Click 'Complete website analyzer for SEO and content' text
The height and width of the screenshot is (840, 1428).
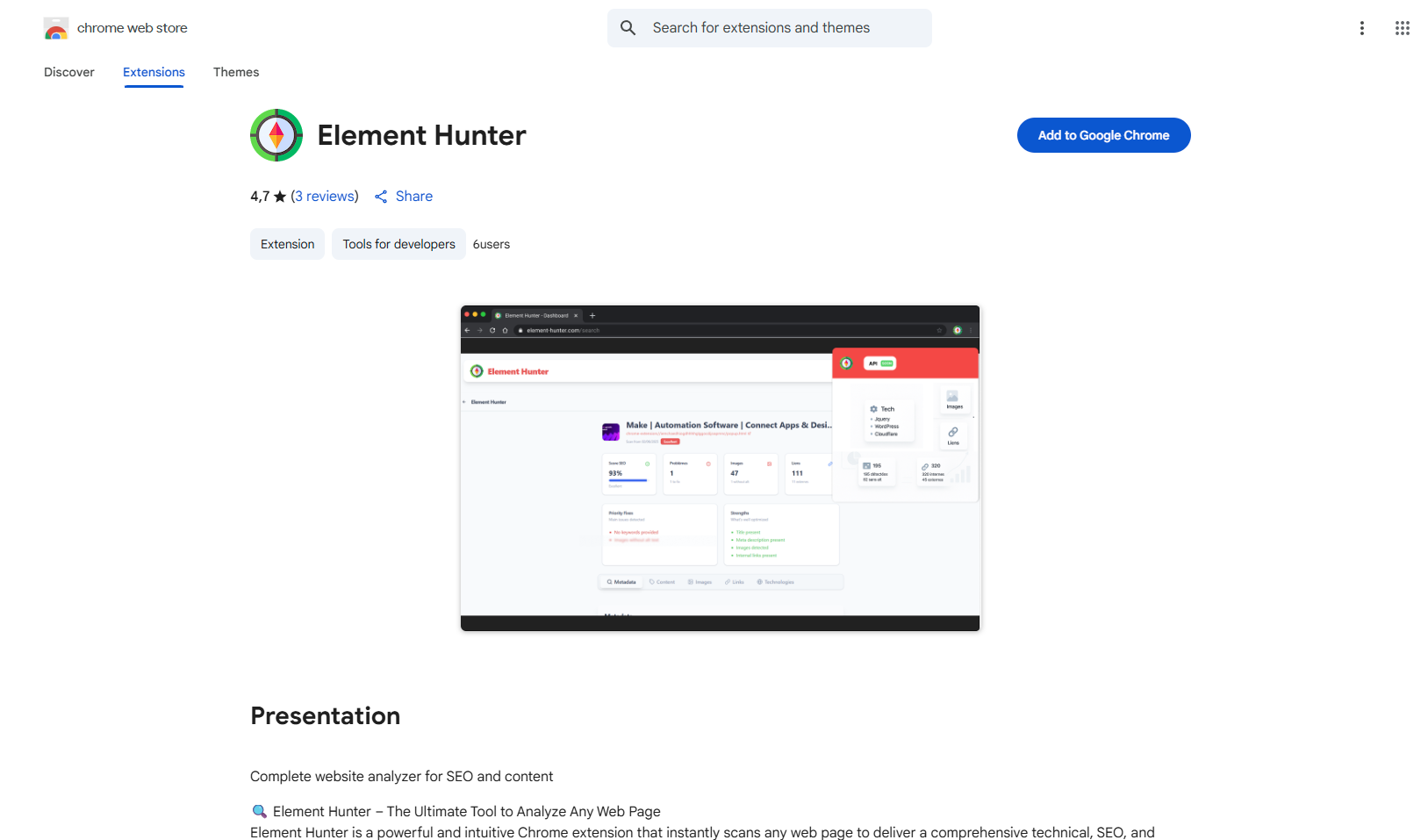(401, 776)
